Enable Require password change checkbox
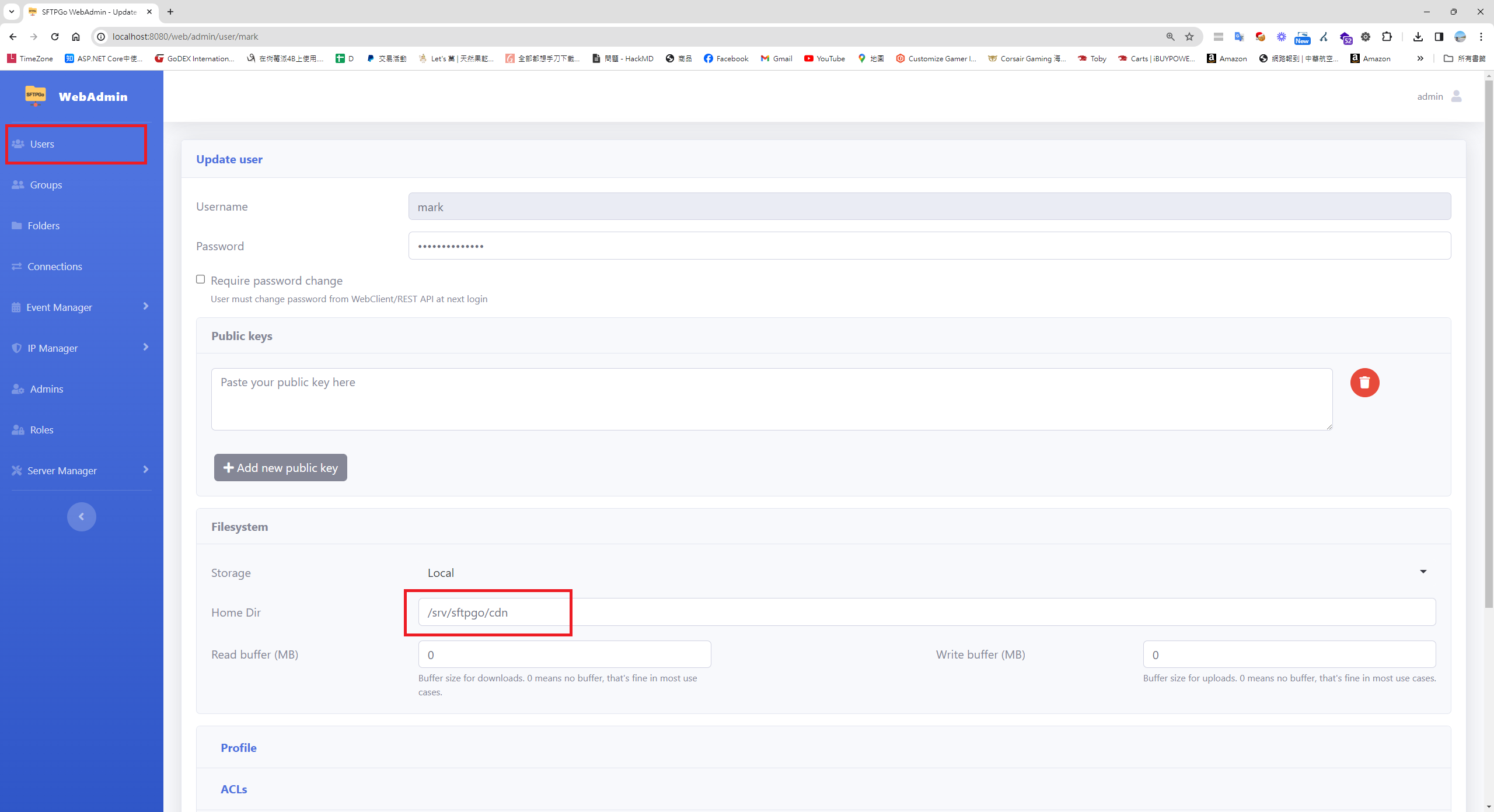 tap(201, 279)
